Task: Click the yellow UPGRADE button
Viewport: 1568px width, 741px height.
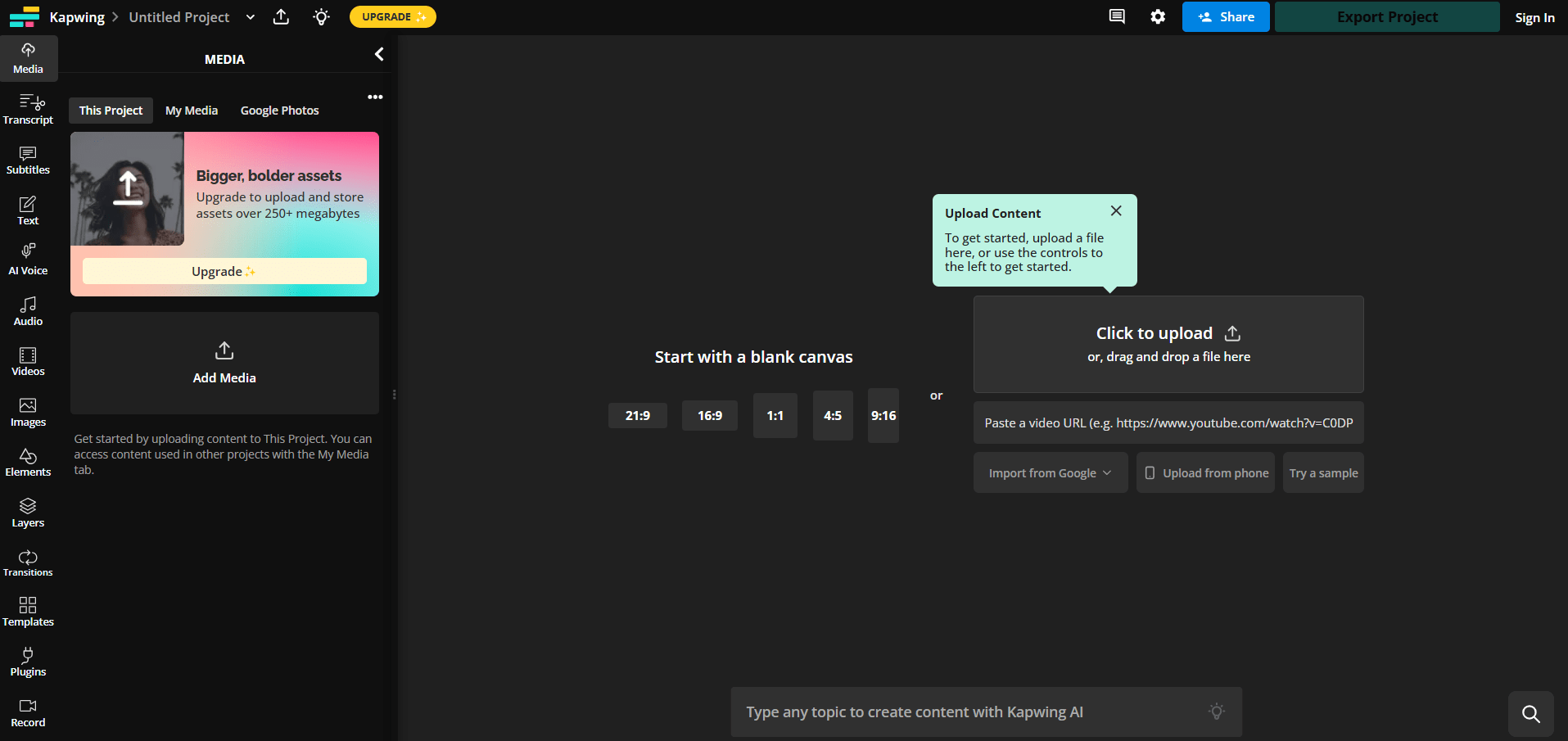Action: (x=393, y=16)
